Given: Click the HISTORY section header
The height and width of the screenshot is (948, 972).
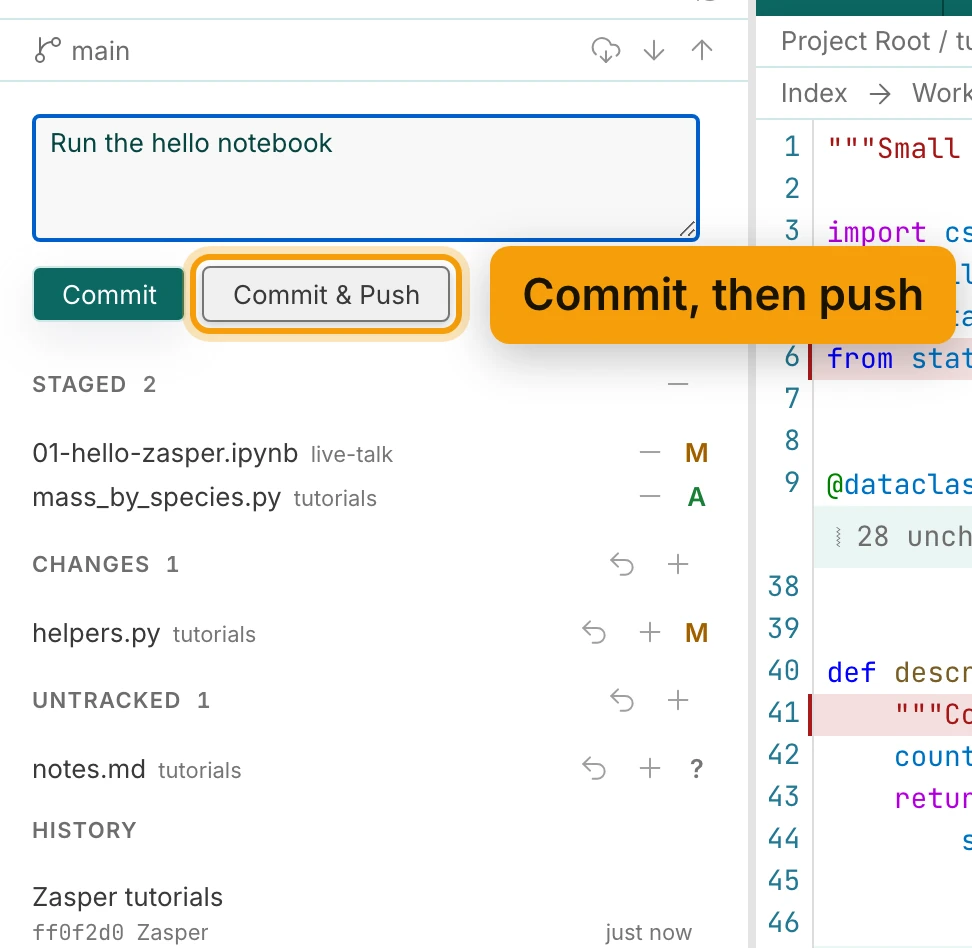Looking at the screenshot, I should [84, 830].
